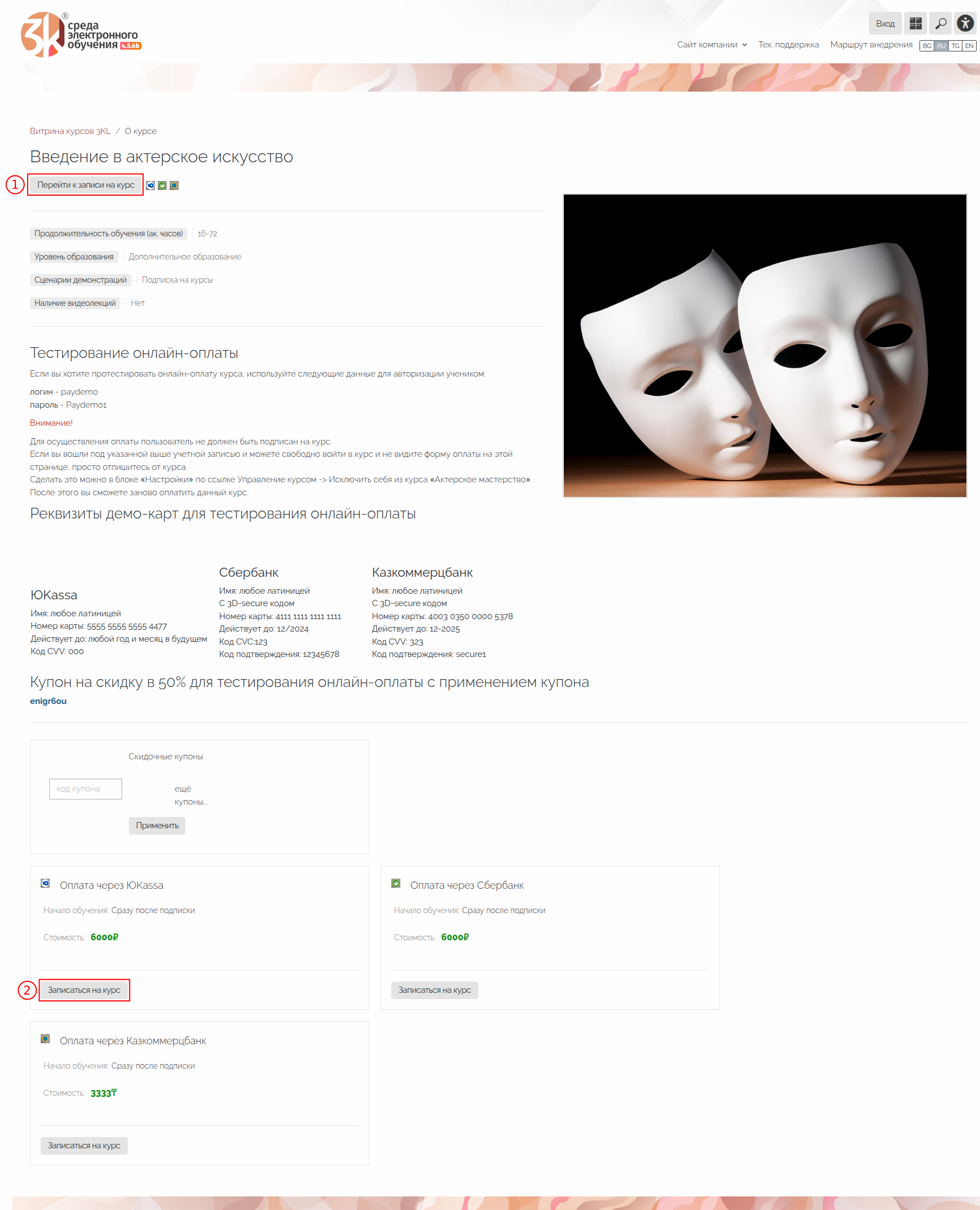Click the Sberbank icon beside the enrol button

pyautogui.click(x=162, y=185)
